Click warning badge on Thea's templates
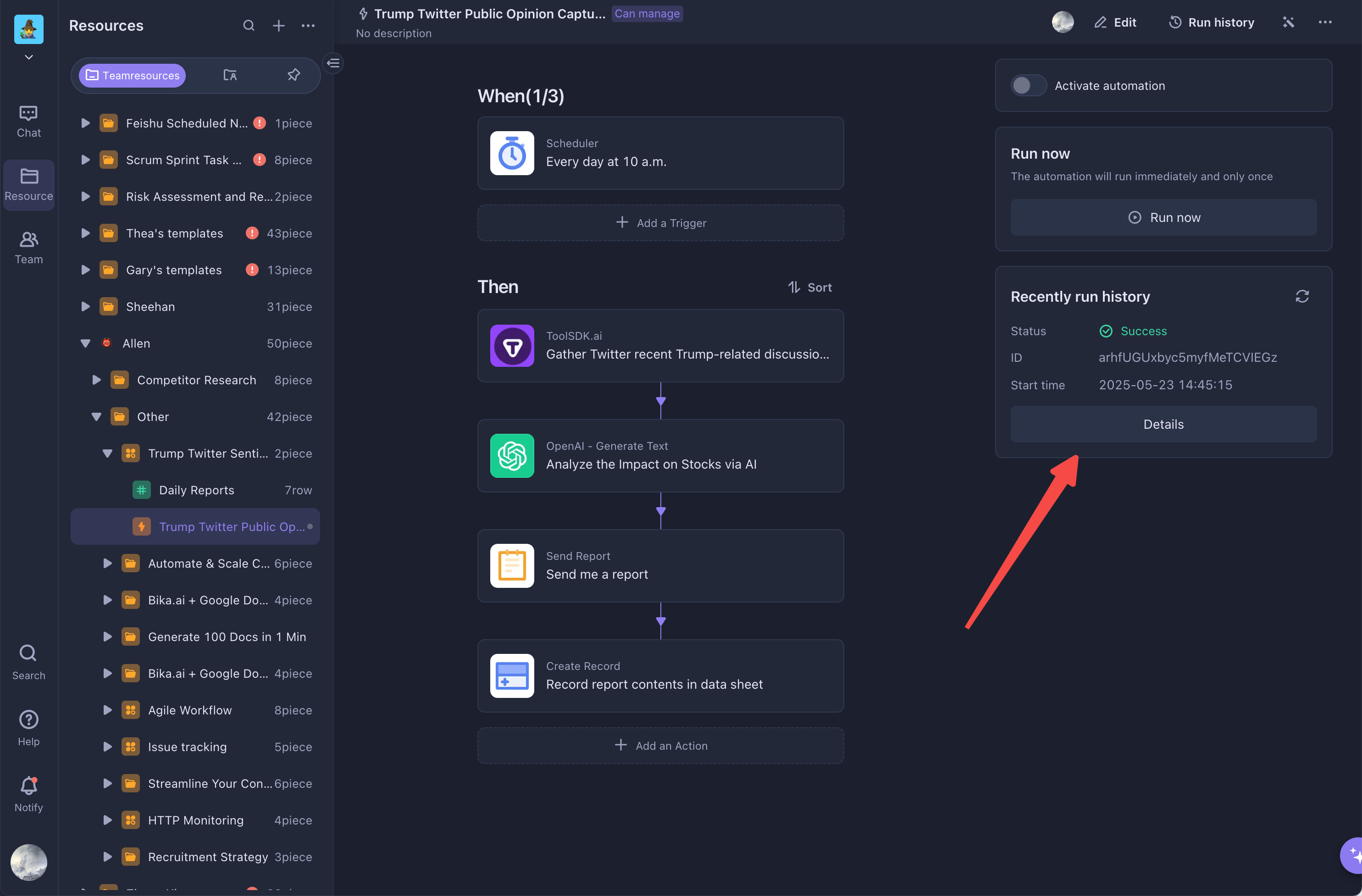 pos(252,233)
